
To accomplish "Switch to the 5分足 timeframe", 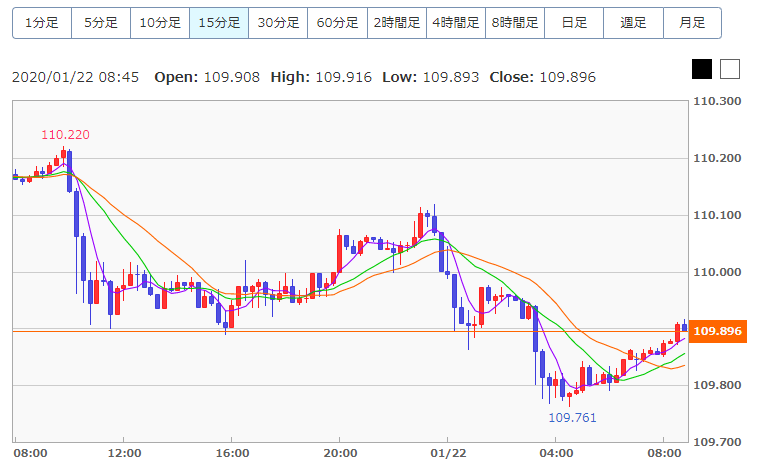I will pos(101,23).
